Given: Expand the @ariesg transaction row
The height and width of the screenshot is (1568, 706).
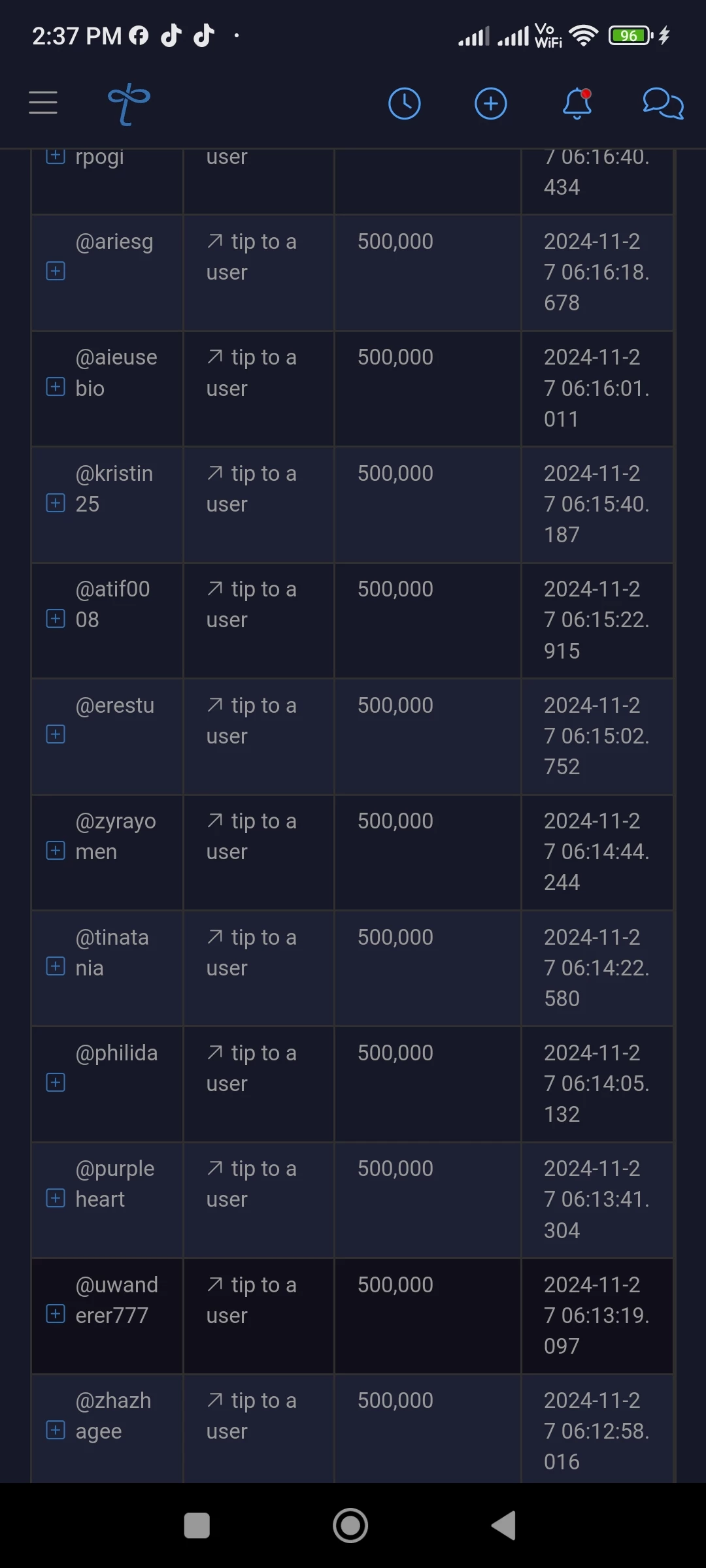Looking at the screenshot, I should click(56, 271).
